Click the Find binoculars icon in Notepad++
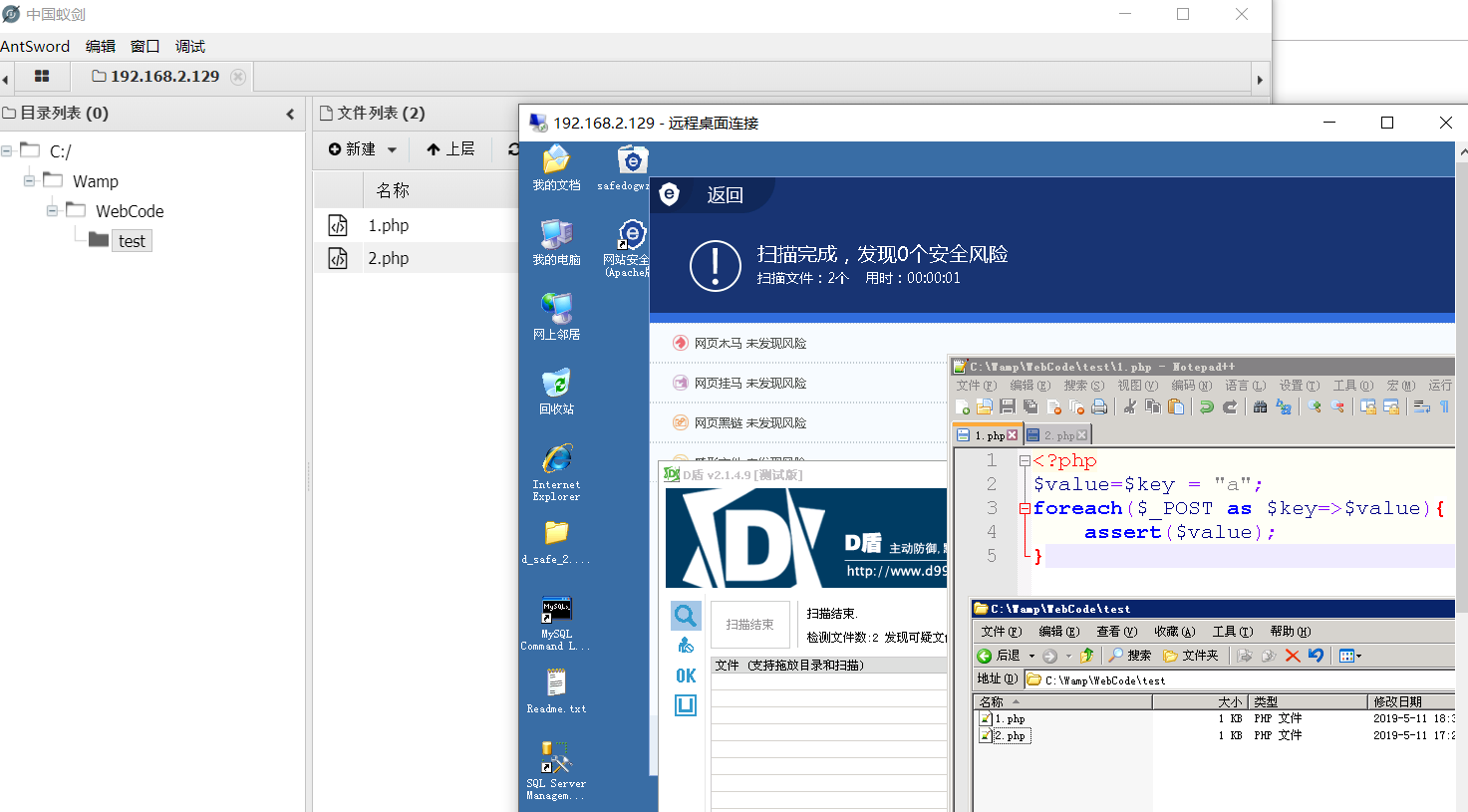Viewport: 1468px width, 812px height. click(1260, 406)
